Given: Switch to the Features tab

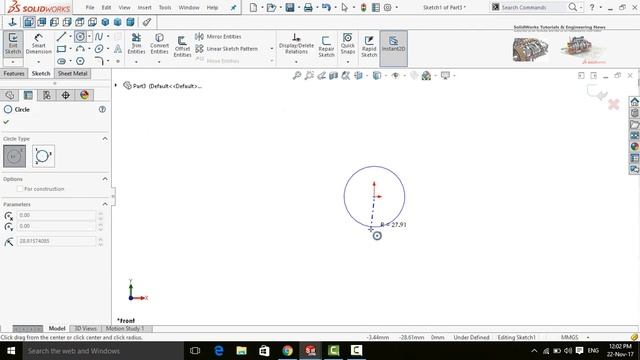Looking at the screenshot, I should coord(14,73).
